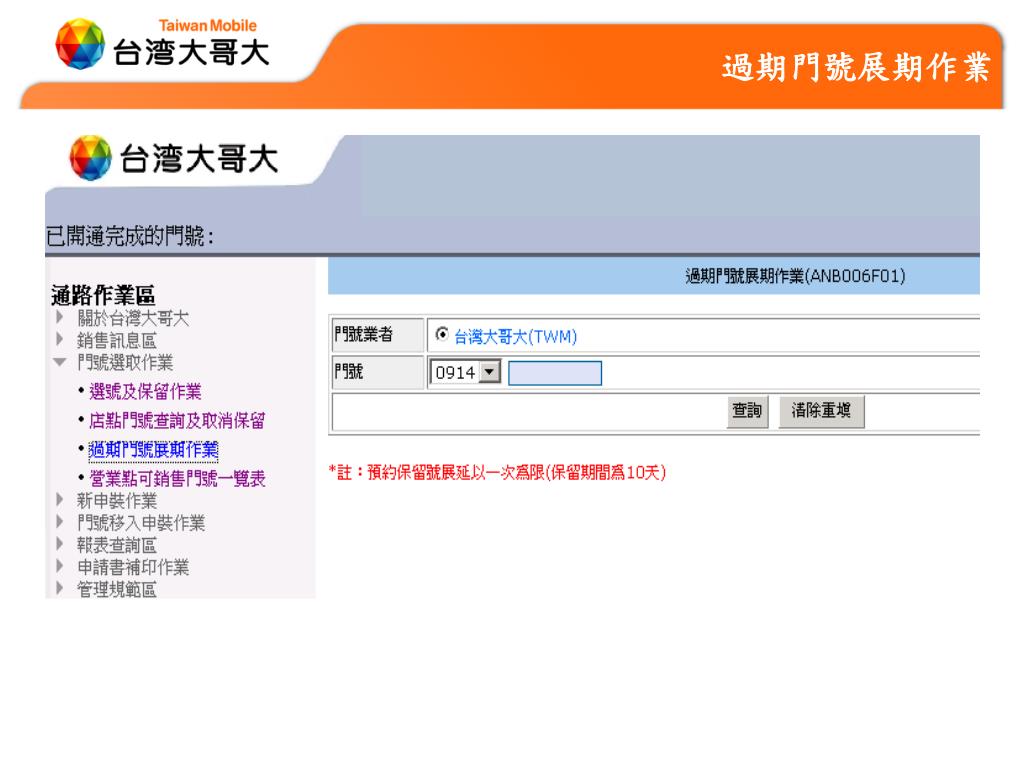Click the Taiwan Mobile logo in the top banner
Image resolution: width=1024 pixels, height=768 pixels.
click(x=162, y=44)
